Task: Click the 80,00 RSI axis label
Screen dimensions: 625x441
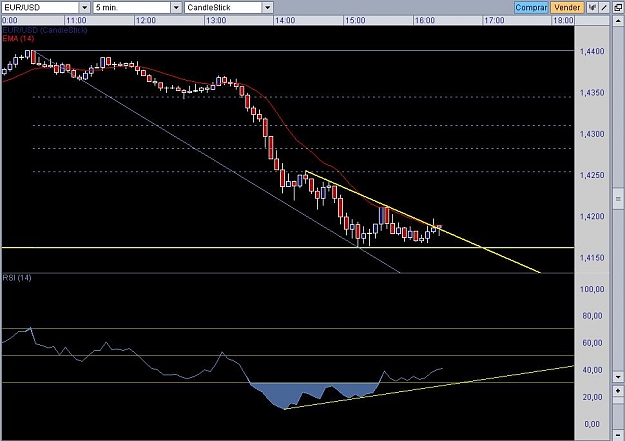Action: tap(592, 316)
